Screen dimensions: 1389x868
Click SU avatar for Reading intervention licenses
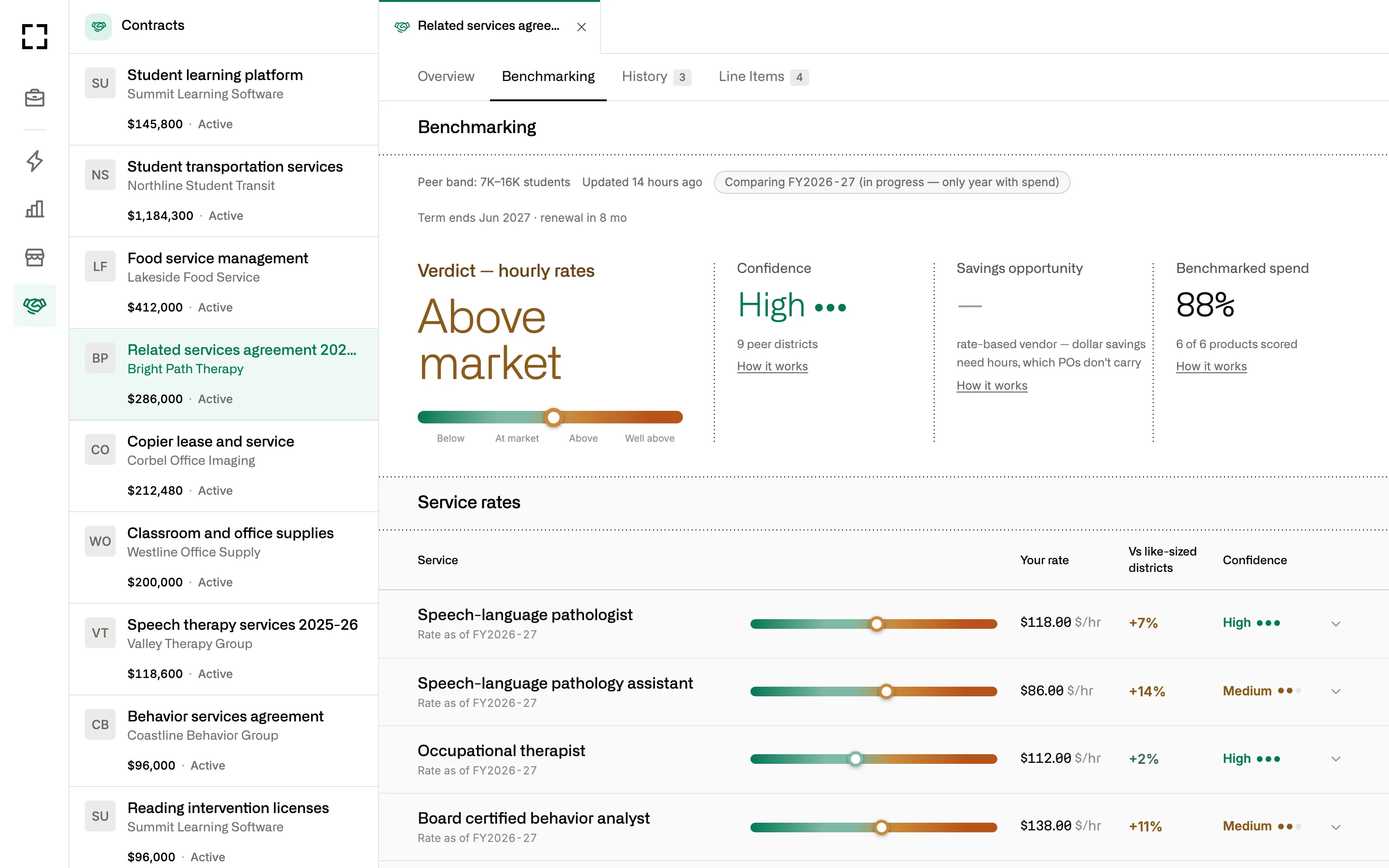(x=100, y=816)
